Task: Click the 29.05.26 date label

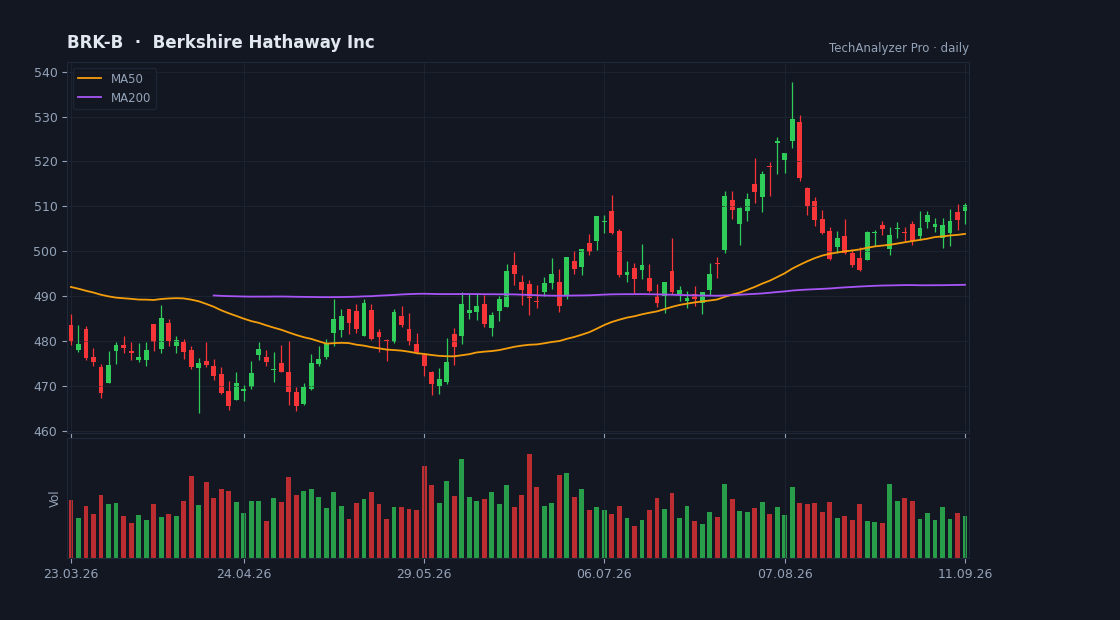Action: (x=424, y=574)
